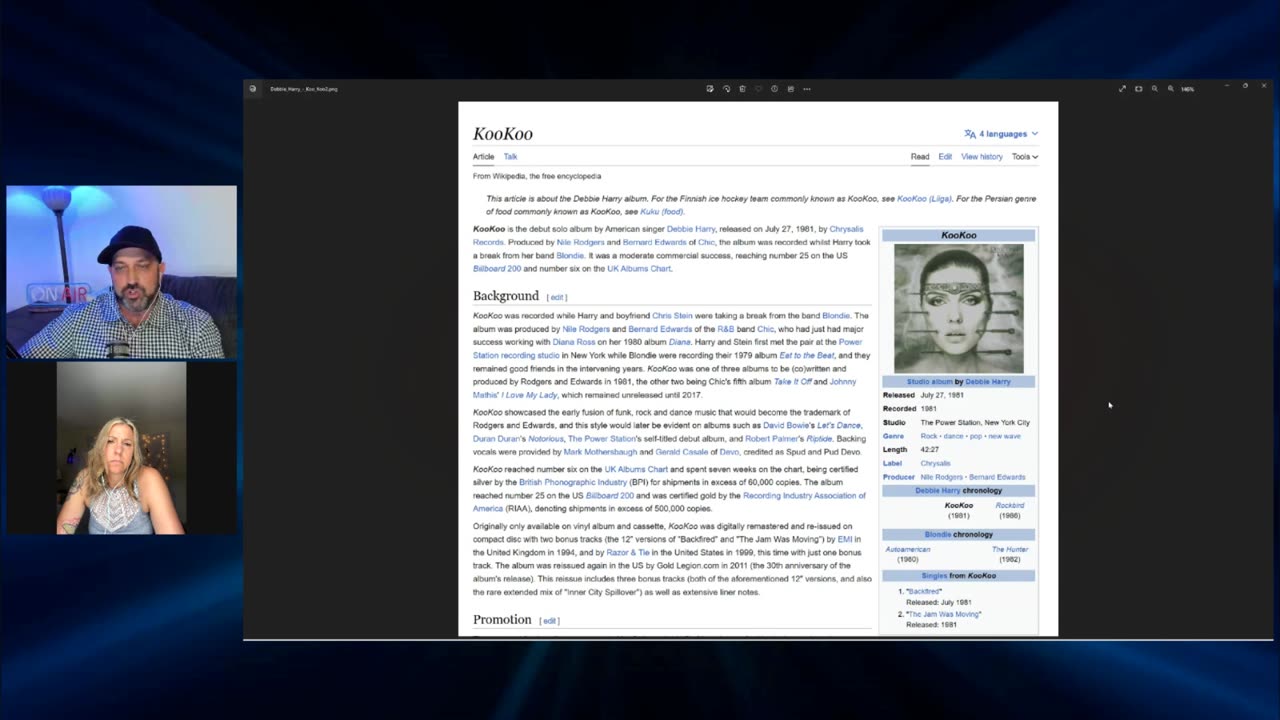Follow the Backfired single link in infobox
This screenshot has width=1280, height=720.
(924, 592)
